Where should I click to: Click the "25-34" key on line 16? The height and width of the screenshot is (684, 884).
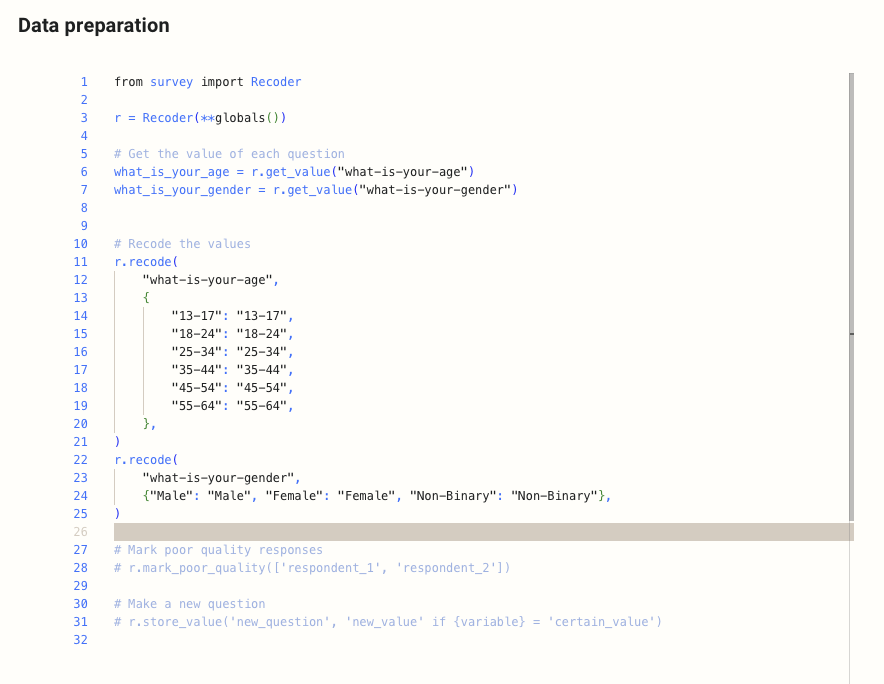click(196, 352)
